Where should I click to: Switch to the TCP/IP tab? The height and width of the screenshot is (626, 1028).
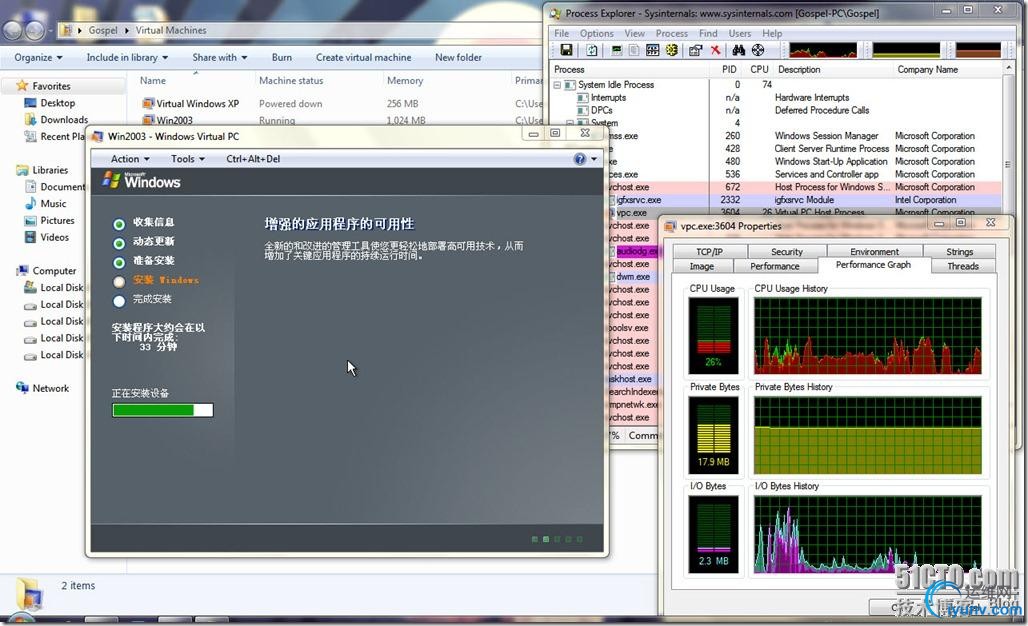tap(709, 252)
